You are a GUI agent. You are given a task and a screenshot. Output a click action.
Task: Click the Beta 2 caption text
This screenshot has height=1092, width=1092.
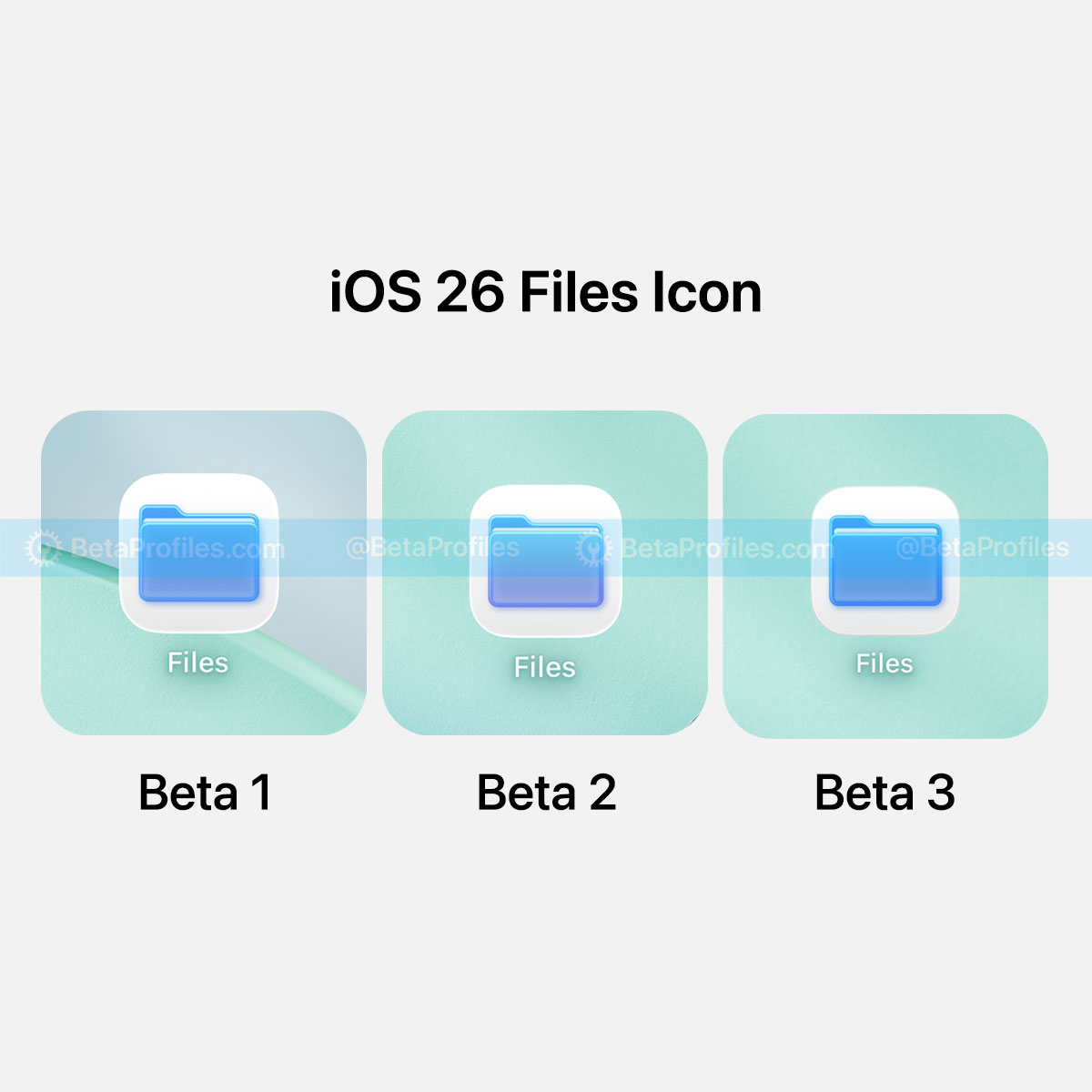(x=546, y=793)
